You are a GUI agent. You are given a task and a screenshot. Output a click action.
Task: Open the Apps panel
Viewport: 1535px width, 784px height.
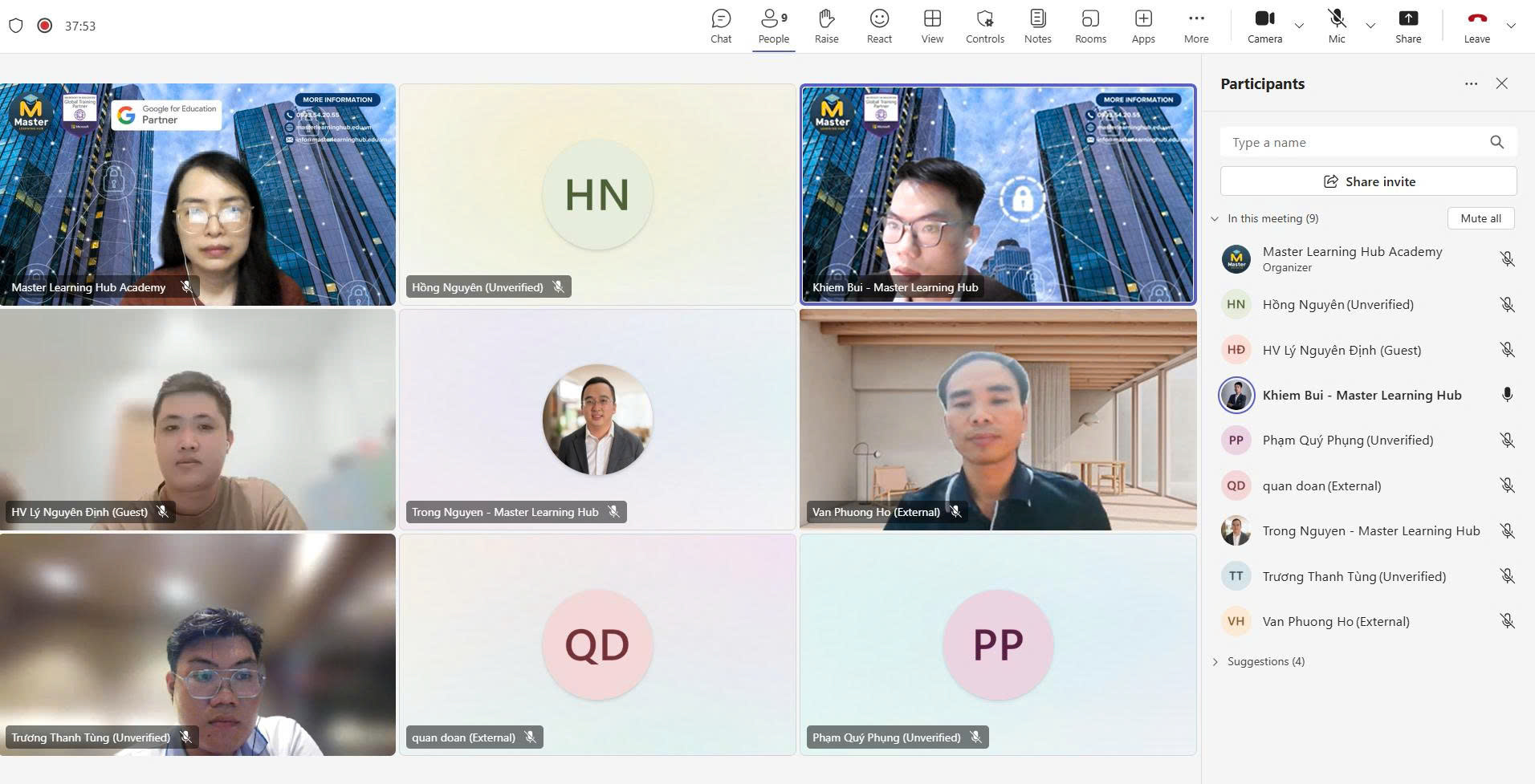click(1143, 26)
